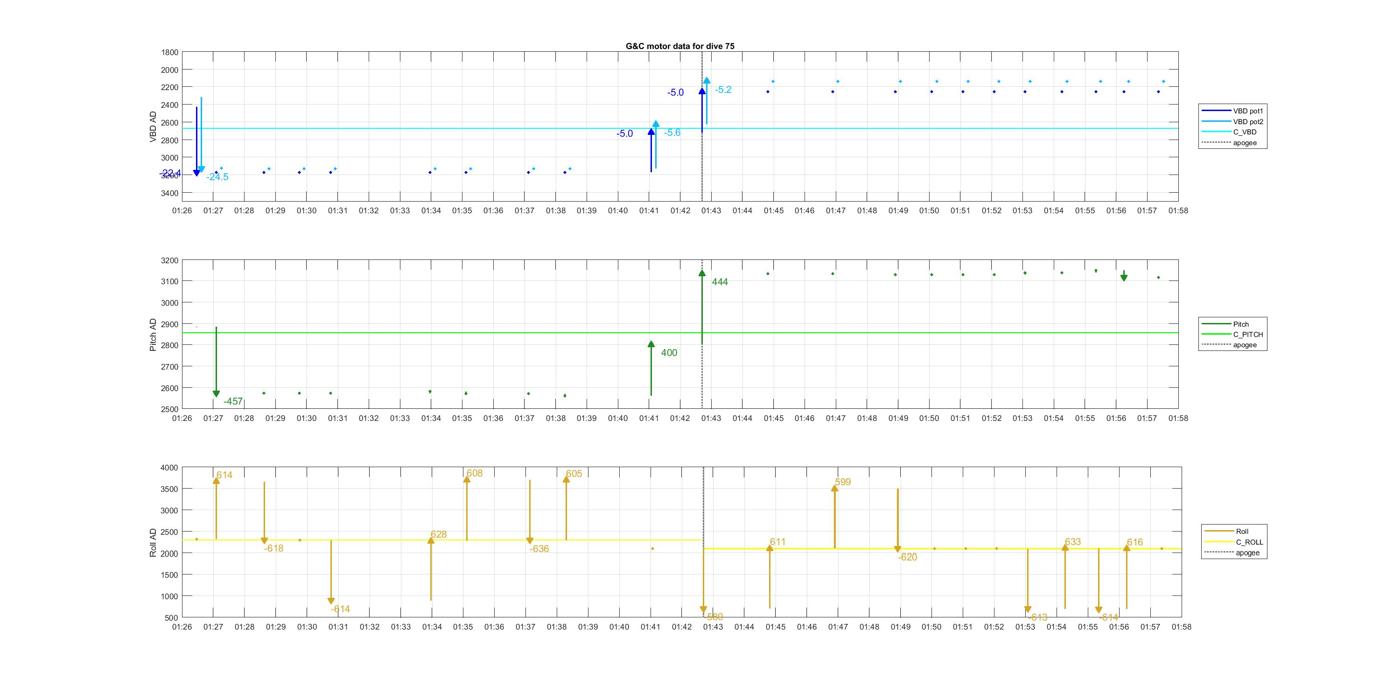Click the 628 roll data label
The height and width of the screenshot is (693, 1400).
tap(438, 535)
